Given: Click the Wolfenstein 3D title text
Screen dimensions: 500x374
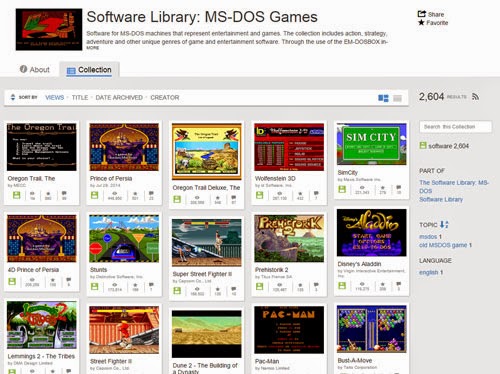Looking at the screenshot, I should click(275, 178).
